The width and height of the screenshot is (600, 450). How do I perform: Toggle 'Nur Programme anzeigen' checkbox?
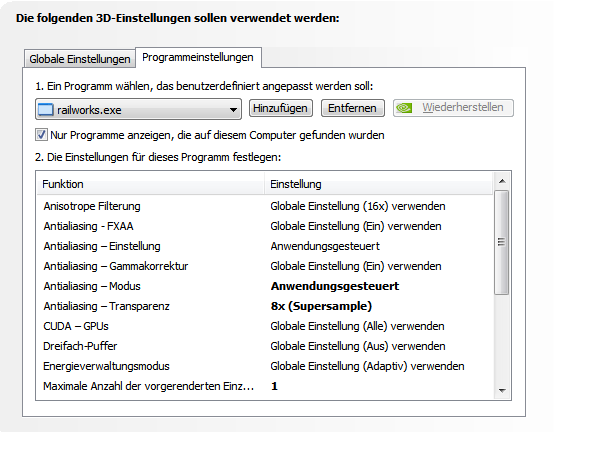(42, 134)
